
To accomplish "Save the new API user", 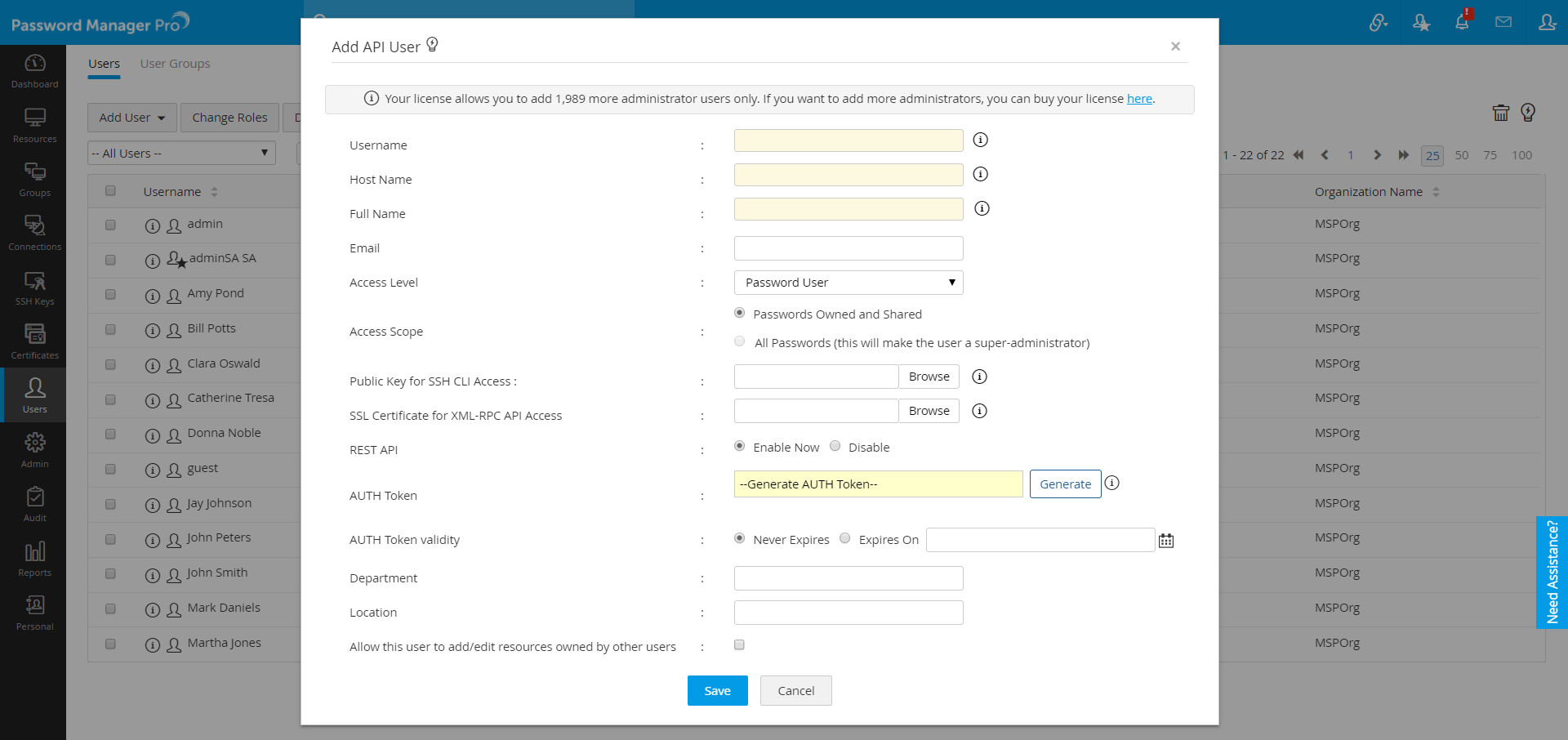I will point(717,691).
